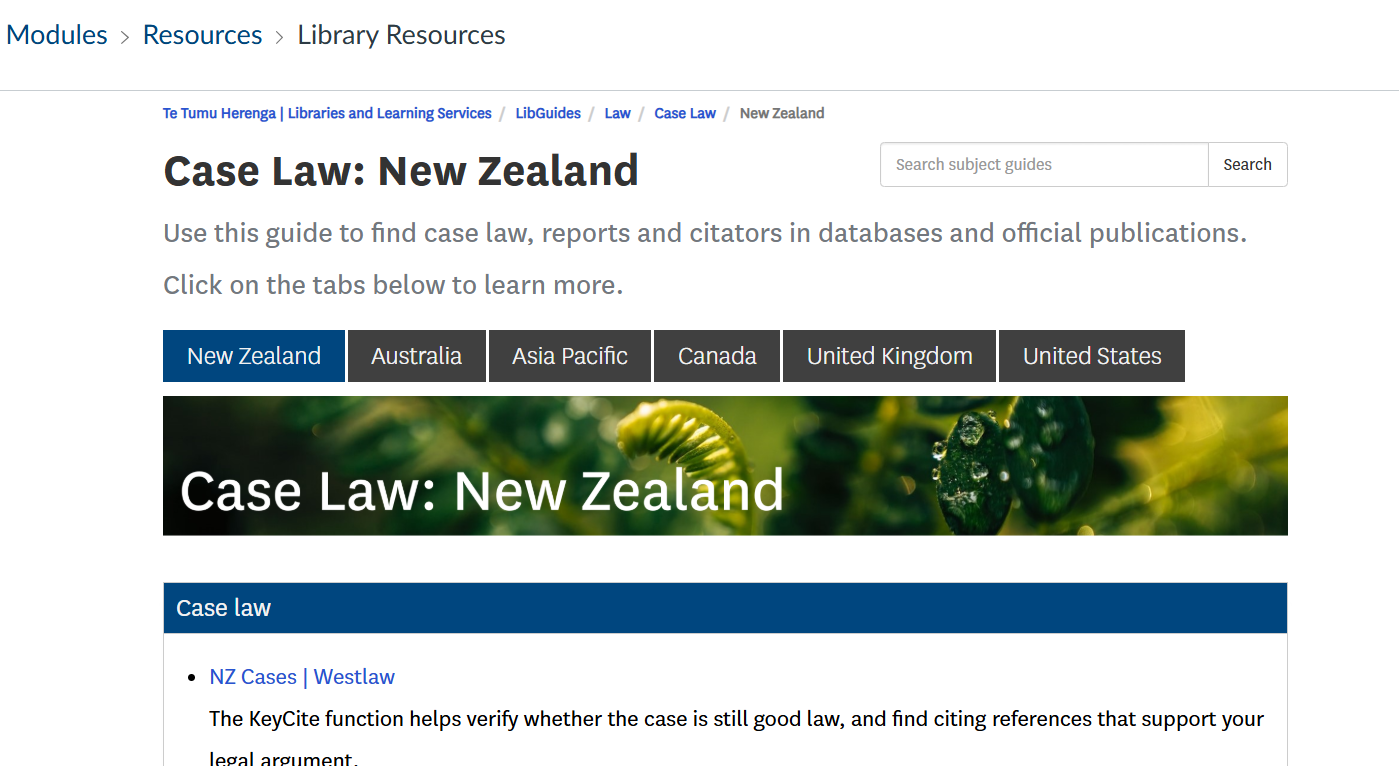Go to Modules in the breadcrumb
Image resolution: width=1399 pixels, height=768 pixels.
(57, 35)
